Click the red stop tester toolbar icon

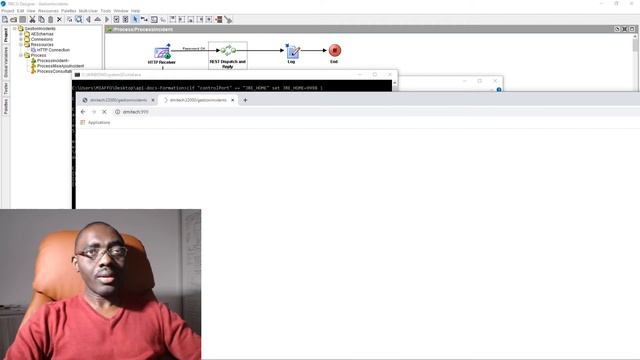coord(219,19)
